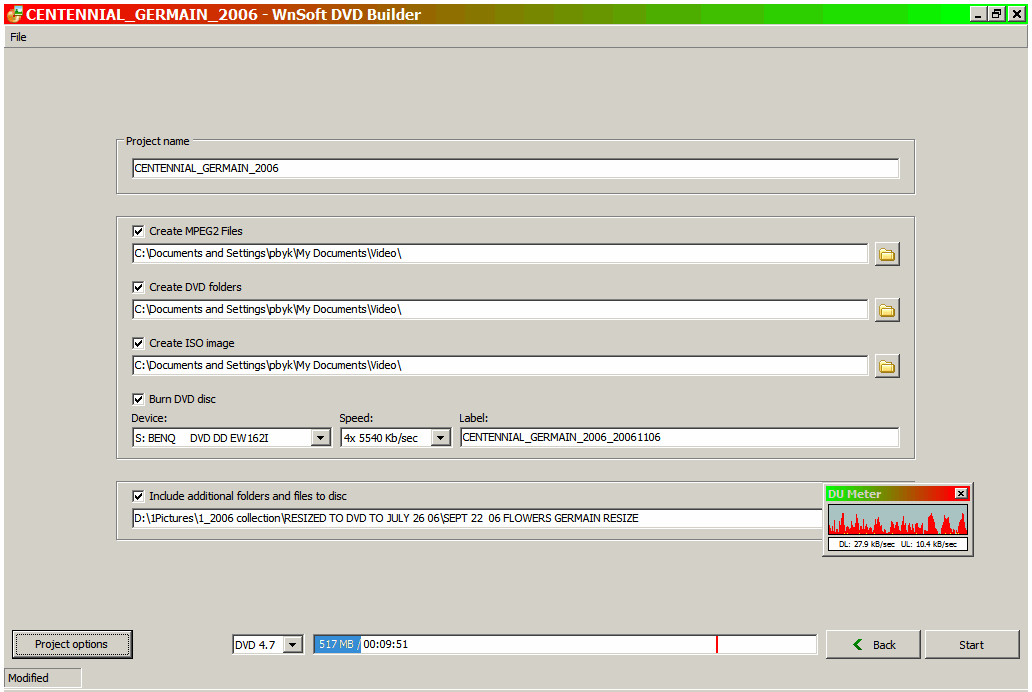Restore down the application window

996,14
